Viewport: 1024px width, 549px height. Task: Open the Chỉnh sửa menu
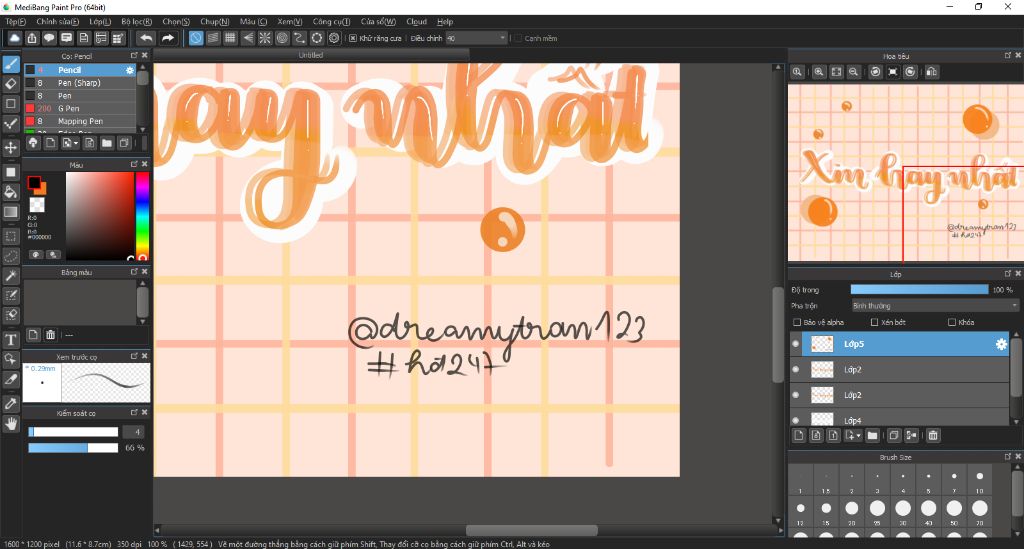coord(57,22)
